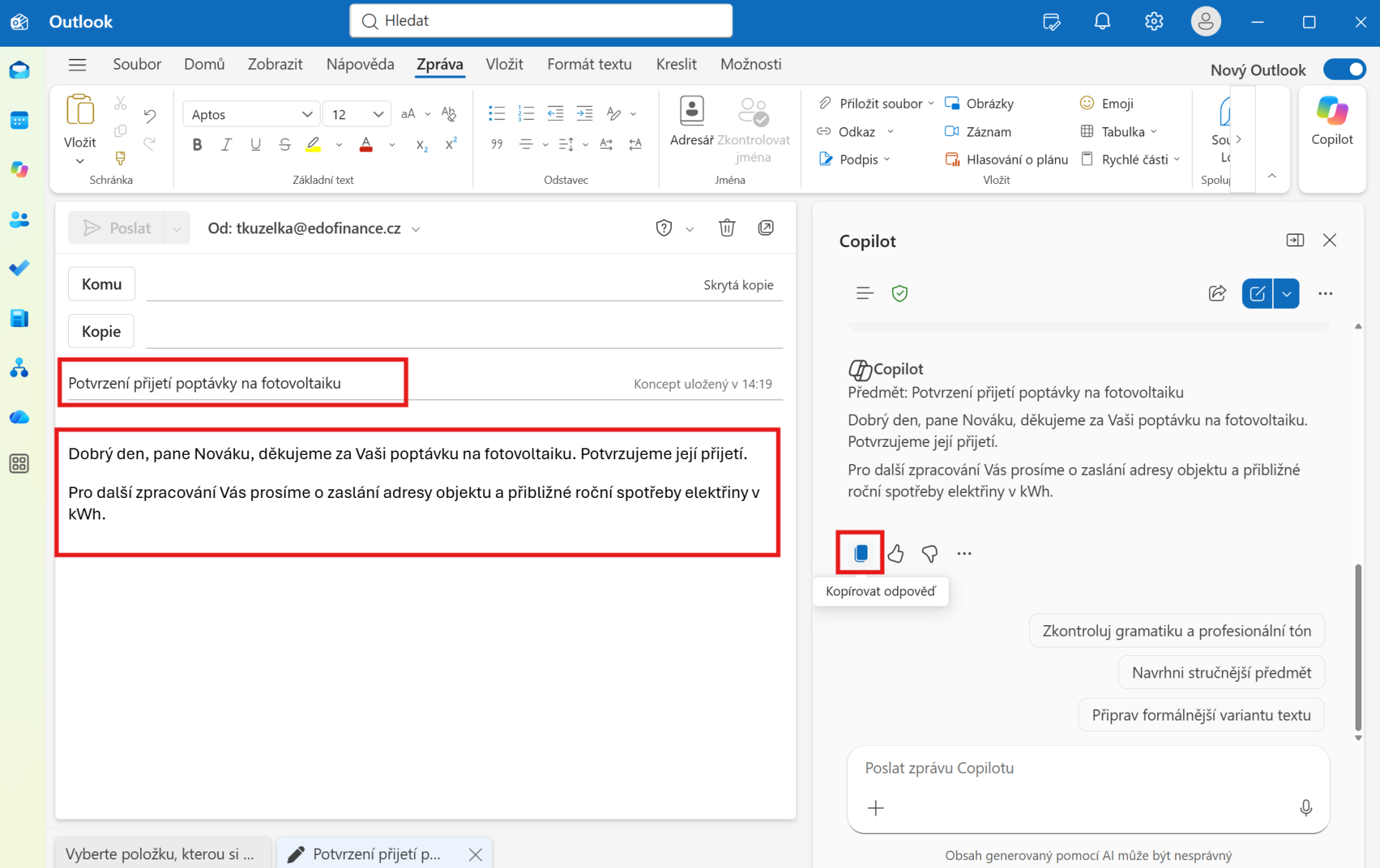The image size is (1380, 868).
Task: Apply strikethrough formatting
Action: tap(285, 144)
